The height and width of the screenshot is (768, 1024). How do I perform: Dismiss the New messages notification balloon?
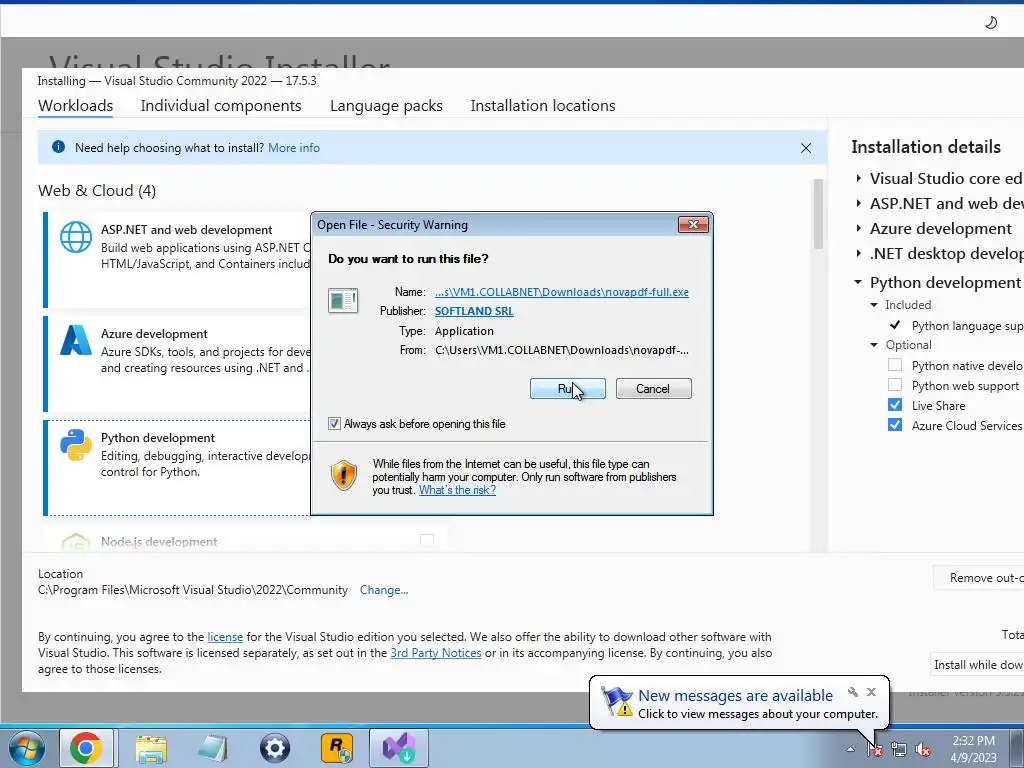871,692
